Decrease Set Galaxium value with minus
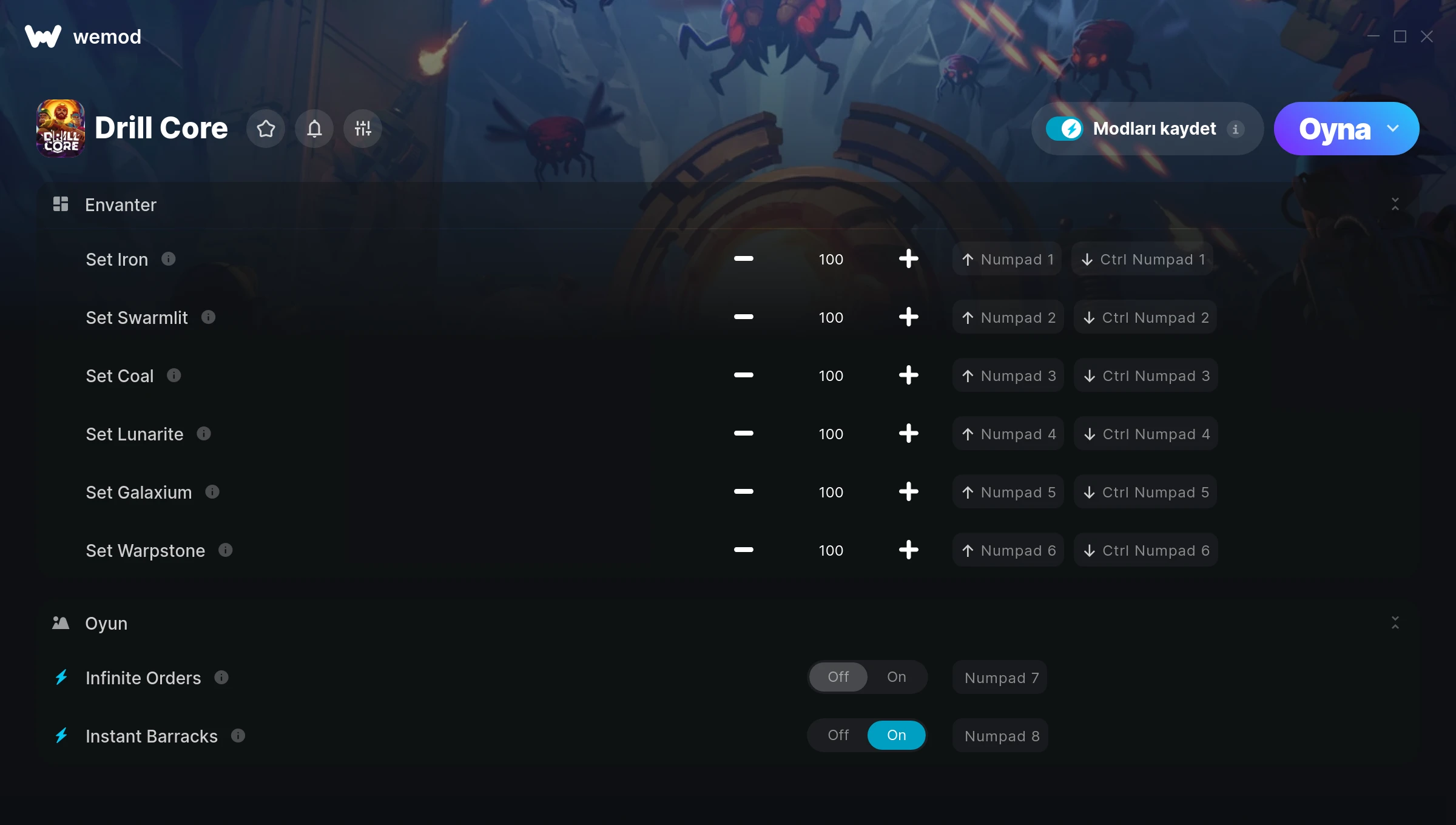Screen dimensions: 1456x825 [x=744, y=492]
